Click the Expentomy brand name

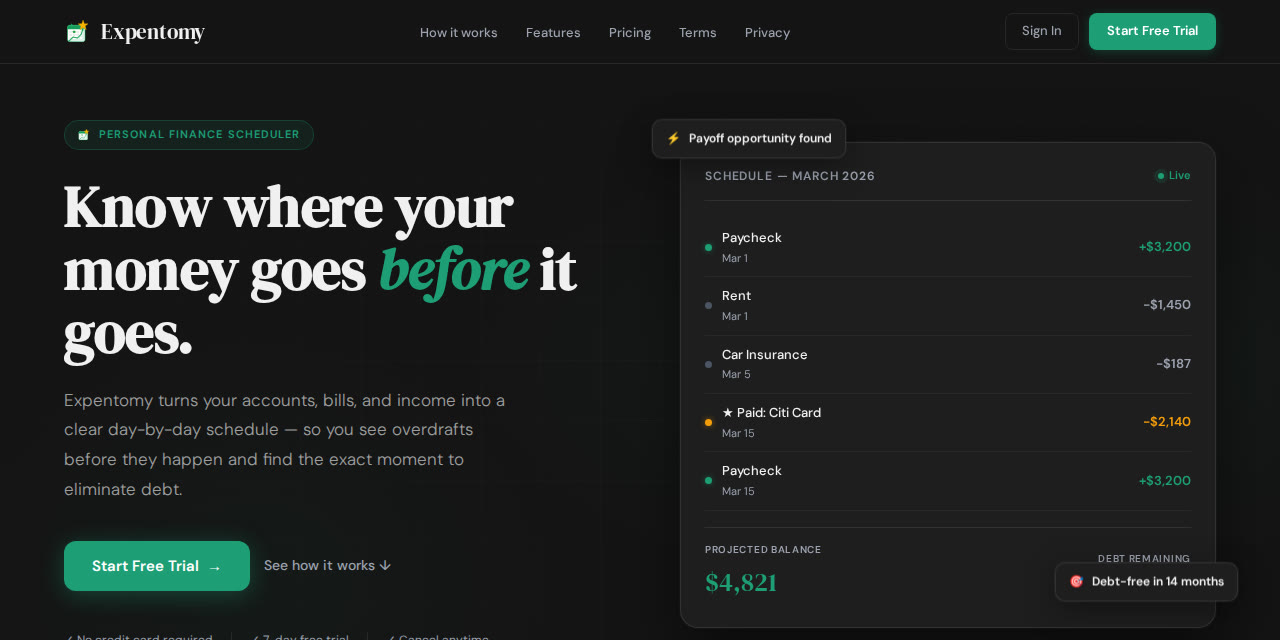[x=152, y=32]
